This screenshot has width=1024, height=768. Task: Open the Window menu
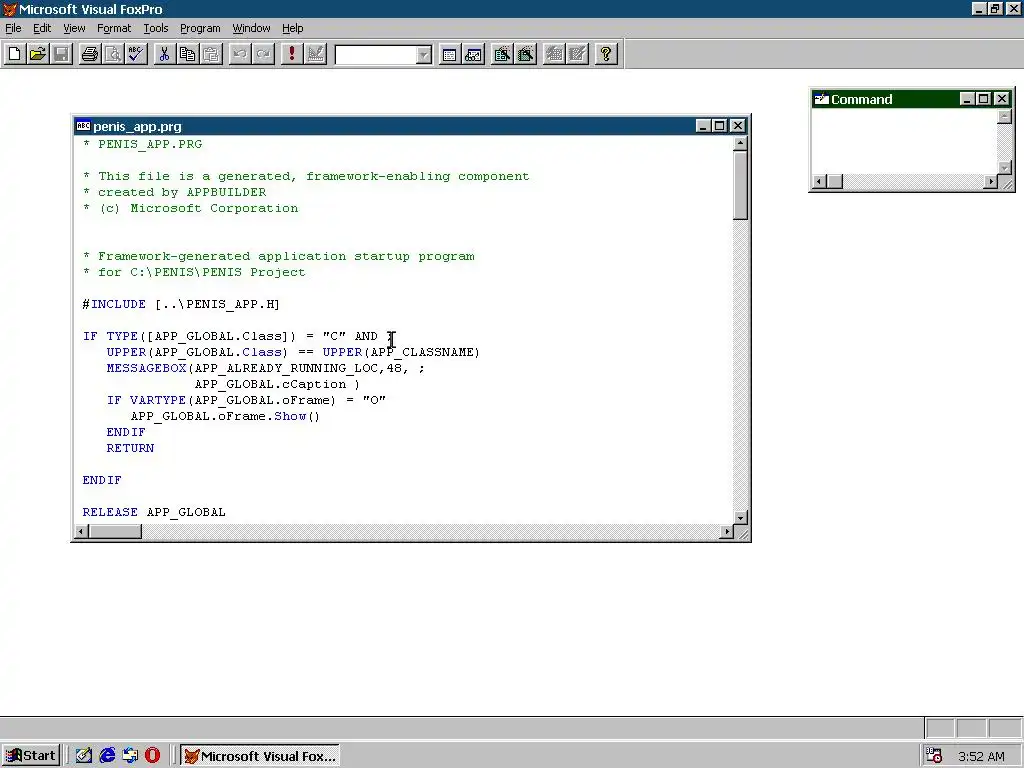point(251,28)
